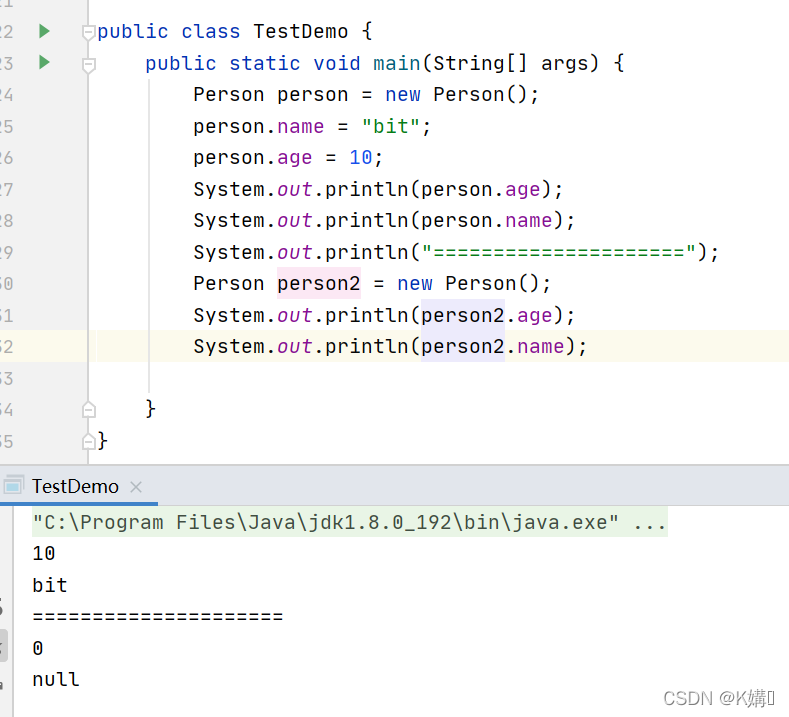Click the main method name
Viewport: 789px width, 717px height.
click(x=396, y=63)
